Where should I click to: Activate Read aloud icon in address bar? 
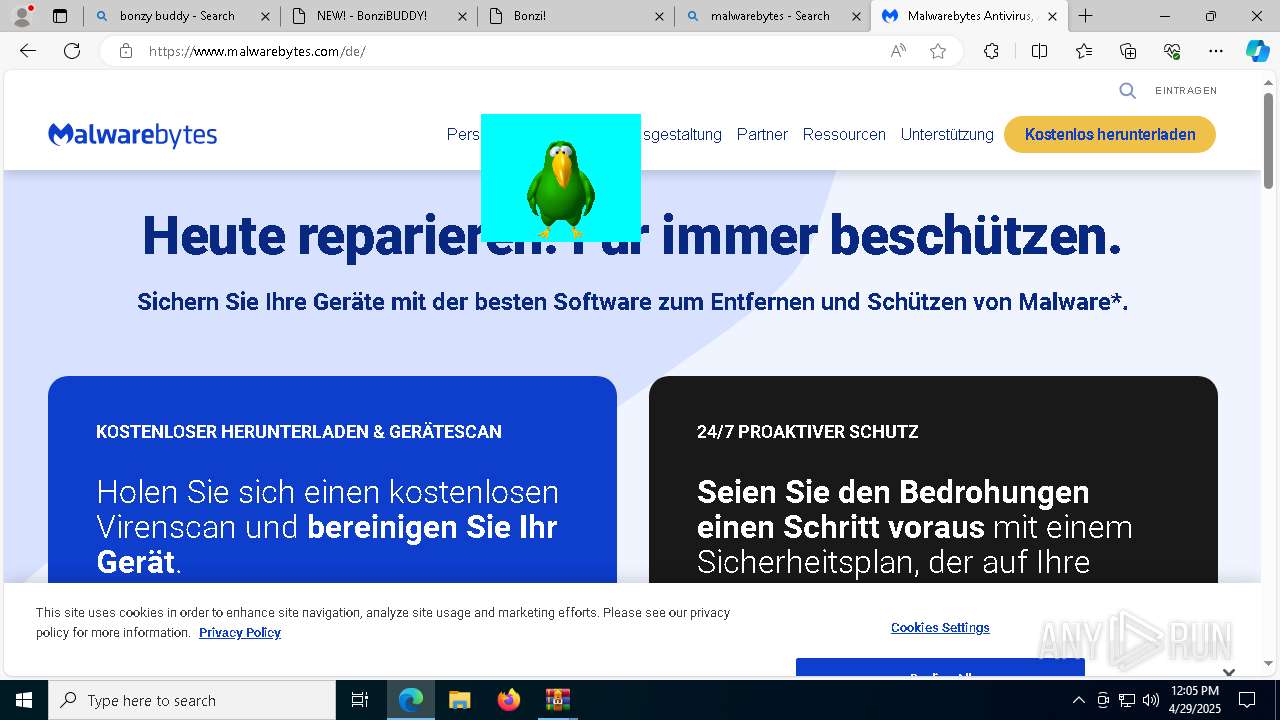[x=898, y=51]
